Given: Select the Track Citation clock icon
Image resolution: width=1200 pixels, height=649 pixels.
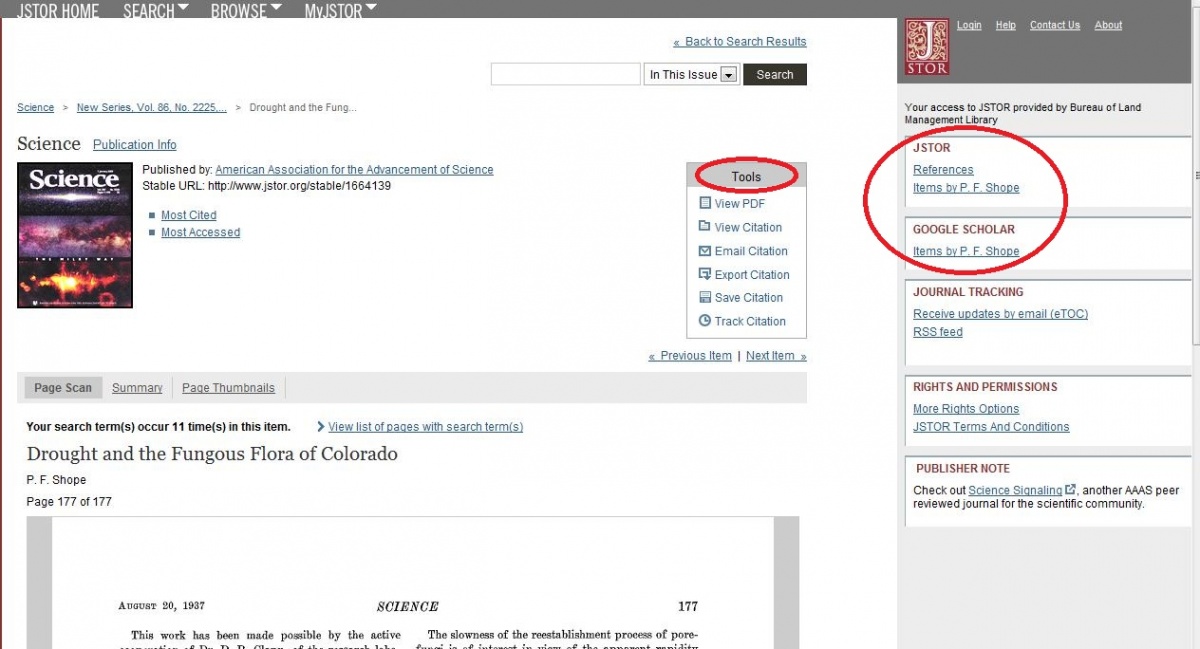Looking at the screenshot, I should [x=704, y=321].
